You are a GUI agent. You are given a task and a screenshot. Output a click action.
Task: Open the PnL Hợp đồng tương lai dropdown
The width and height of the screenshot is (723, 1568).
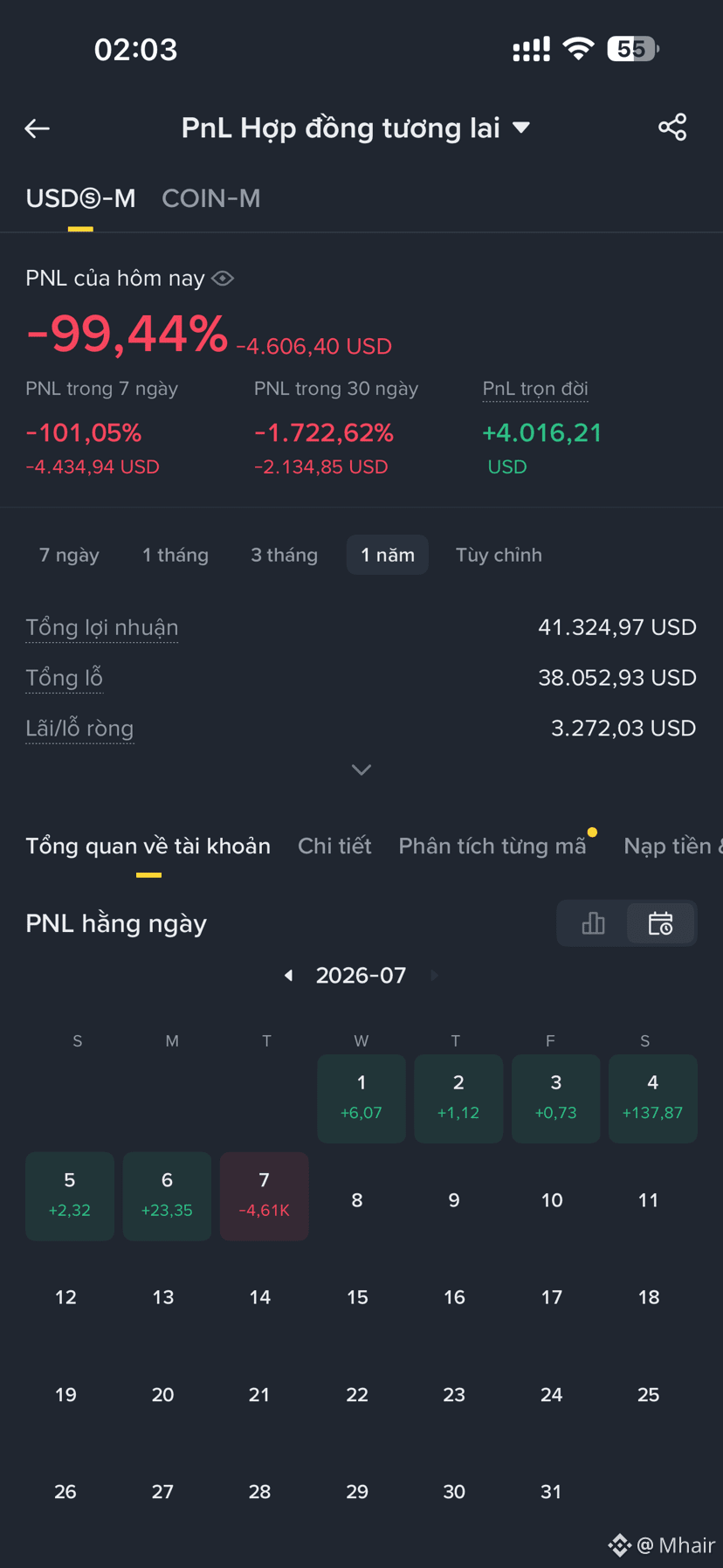[356, 128]
